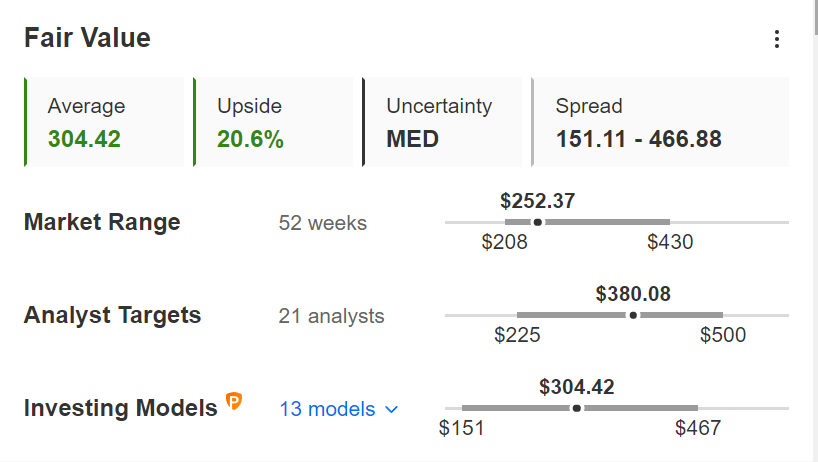The image size is (818, 462).
Task: Click the Spread 151.11 - 466.88 card
Action: click(x=660, y=122)
